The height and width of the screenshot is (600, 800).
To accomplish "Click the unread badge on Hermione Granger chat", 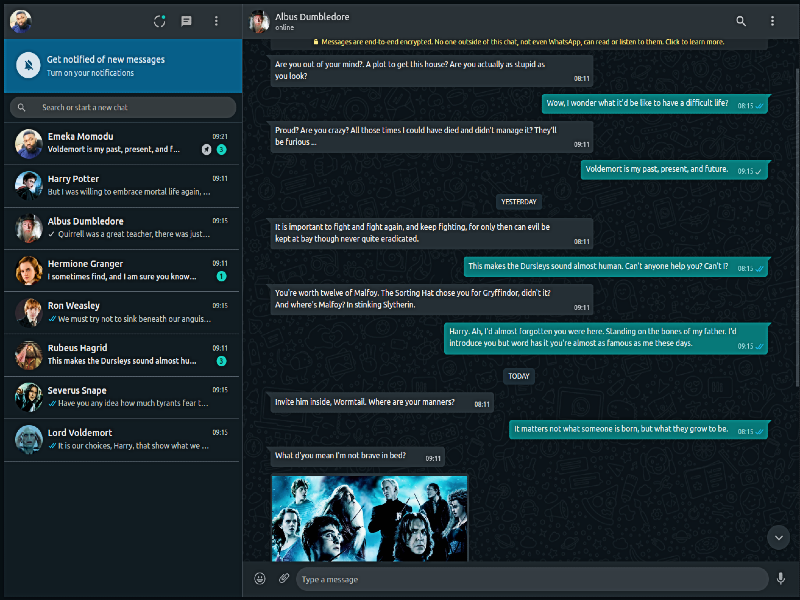I will tap(221, 277).
